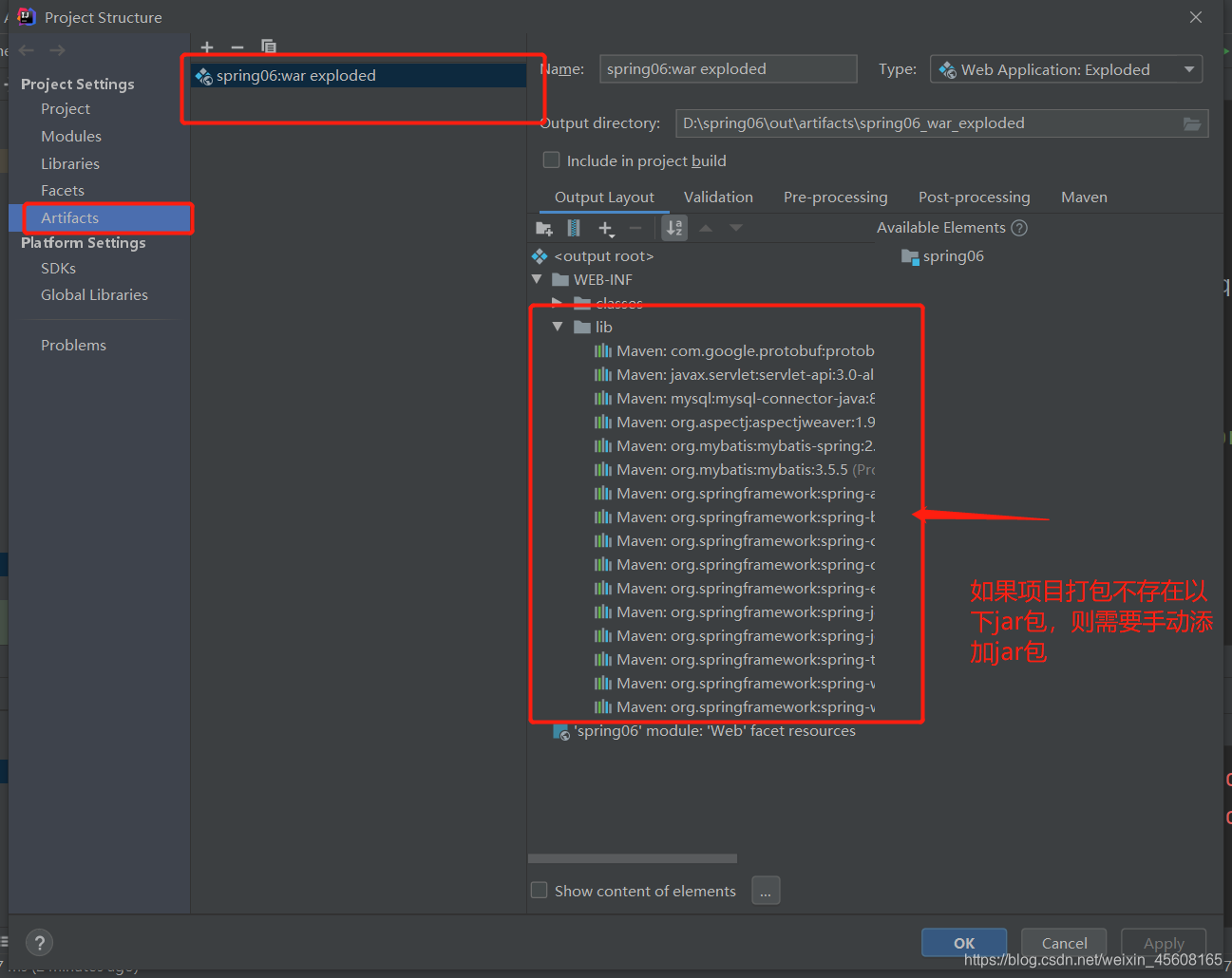The image size is (1232, 978).
Task: Open the Post-processing tab
Action: (975, 197)
